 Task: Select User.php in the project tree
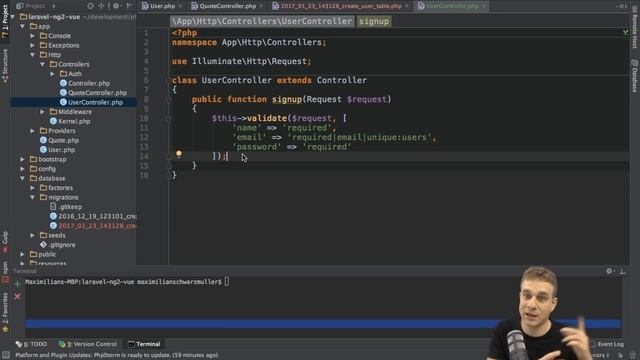(x=58, y=150)
